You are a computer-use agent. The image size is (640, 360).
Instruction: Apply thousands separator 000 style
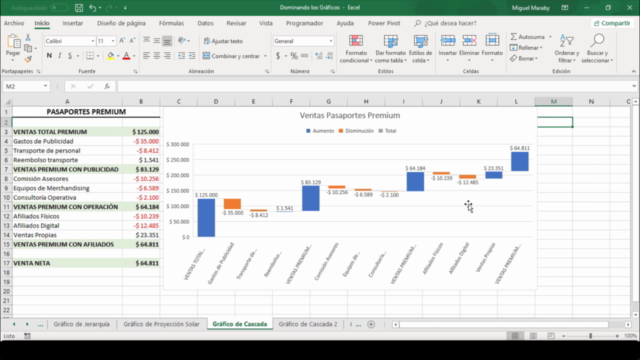[304, 56]
